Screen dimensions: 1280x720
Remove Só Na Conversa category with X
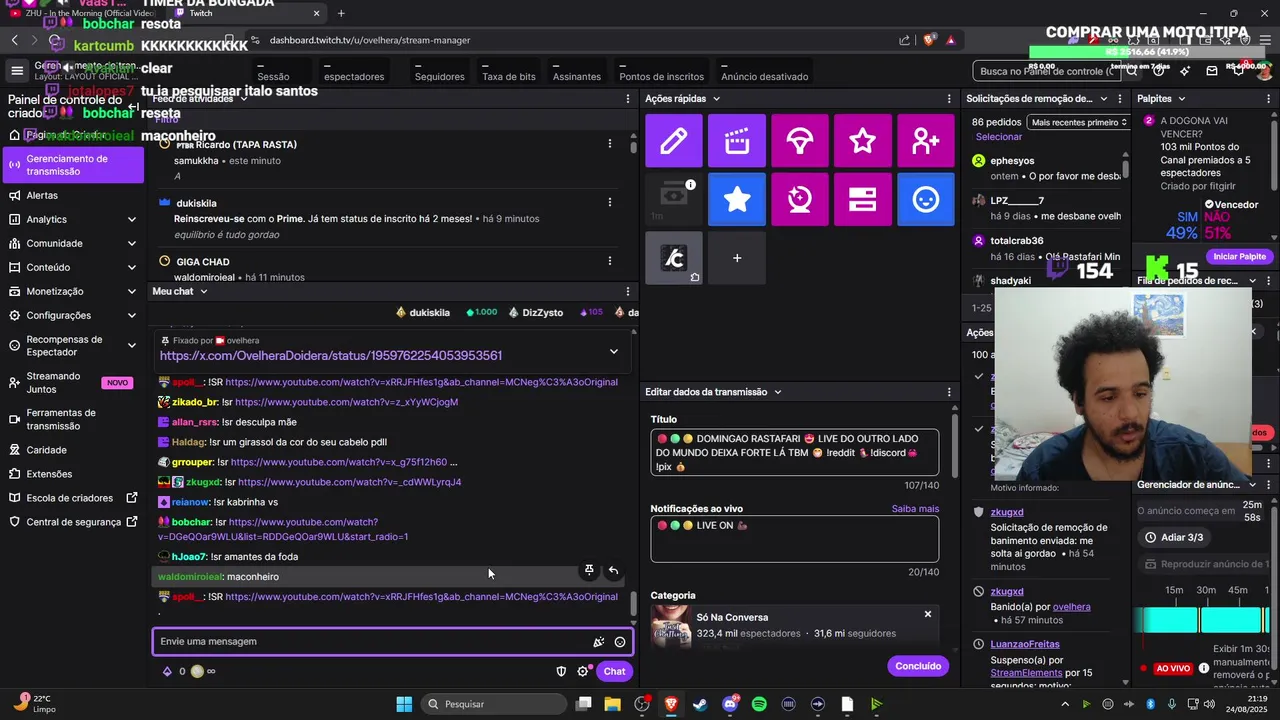(x=928, y=614)
